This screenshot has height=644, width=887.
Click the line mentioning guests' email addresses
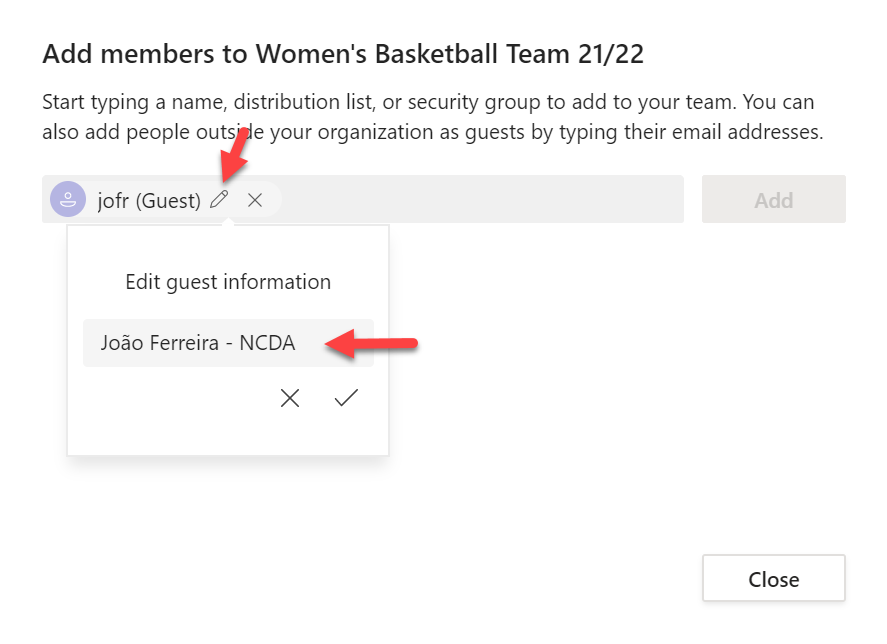click(x=432, y=132)
